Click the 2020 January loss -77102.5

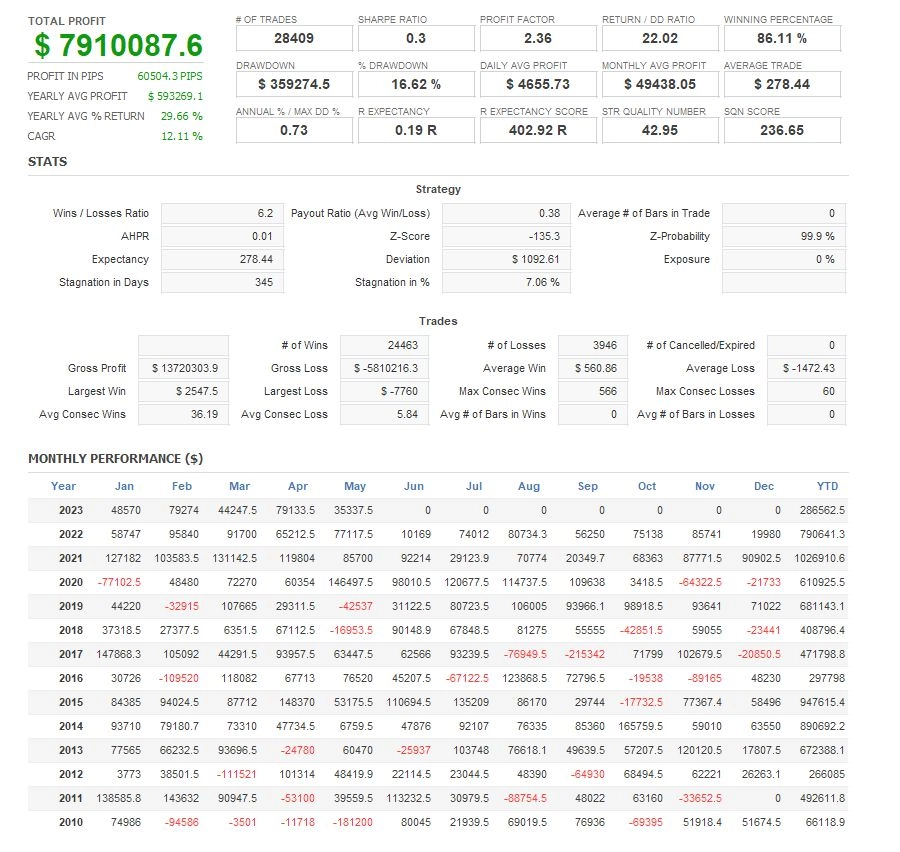pos(119,582)
